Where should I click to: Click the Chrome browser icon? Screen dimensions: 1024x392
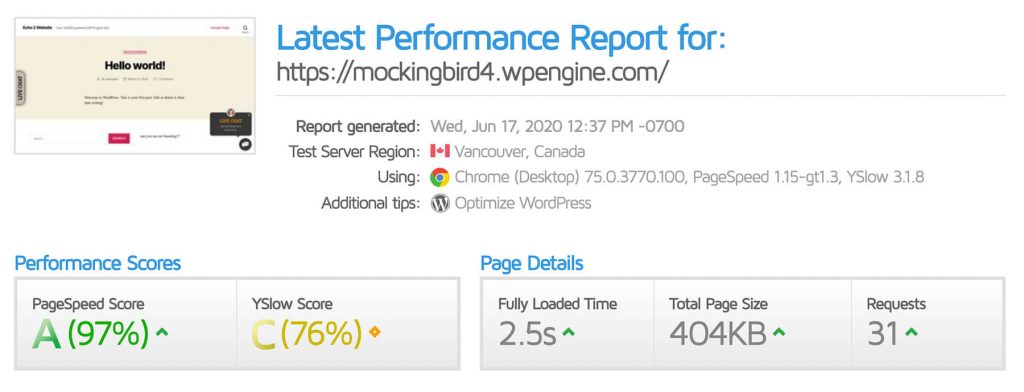[440, 177]
